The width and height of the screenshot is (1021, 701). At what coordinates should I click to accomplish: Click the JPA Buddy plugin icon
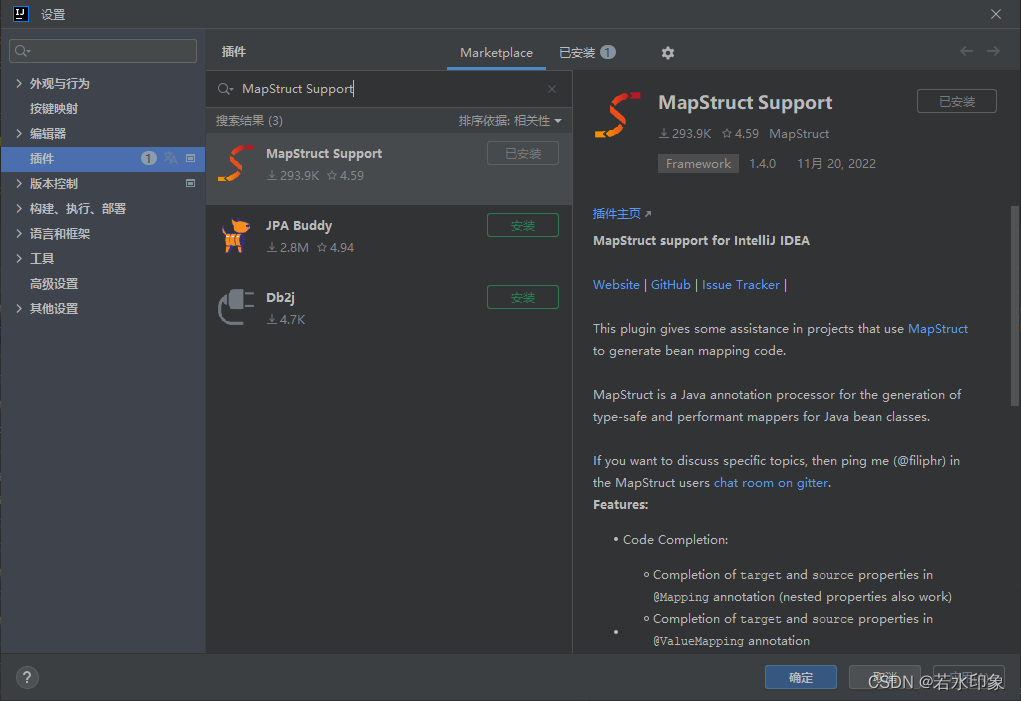(236, 235)
